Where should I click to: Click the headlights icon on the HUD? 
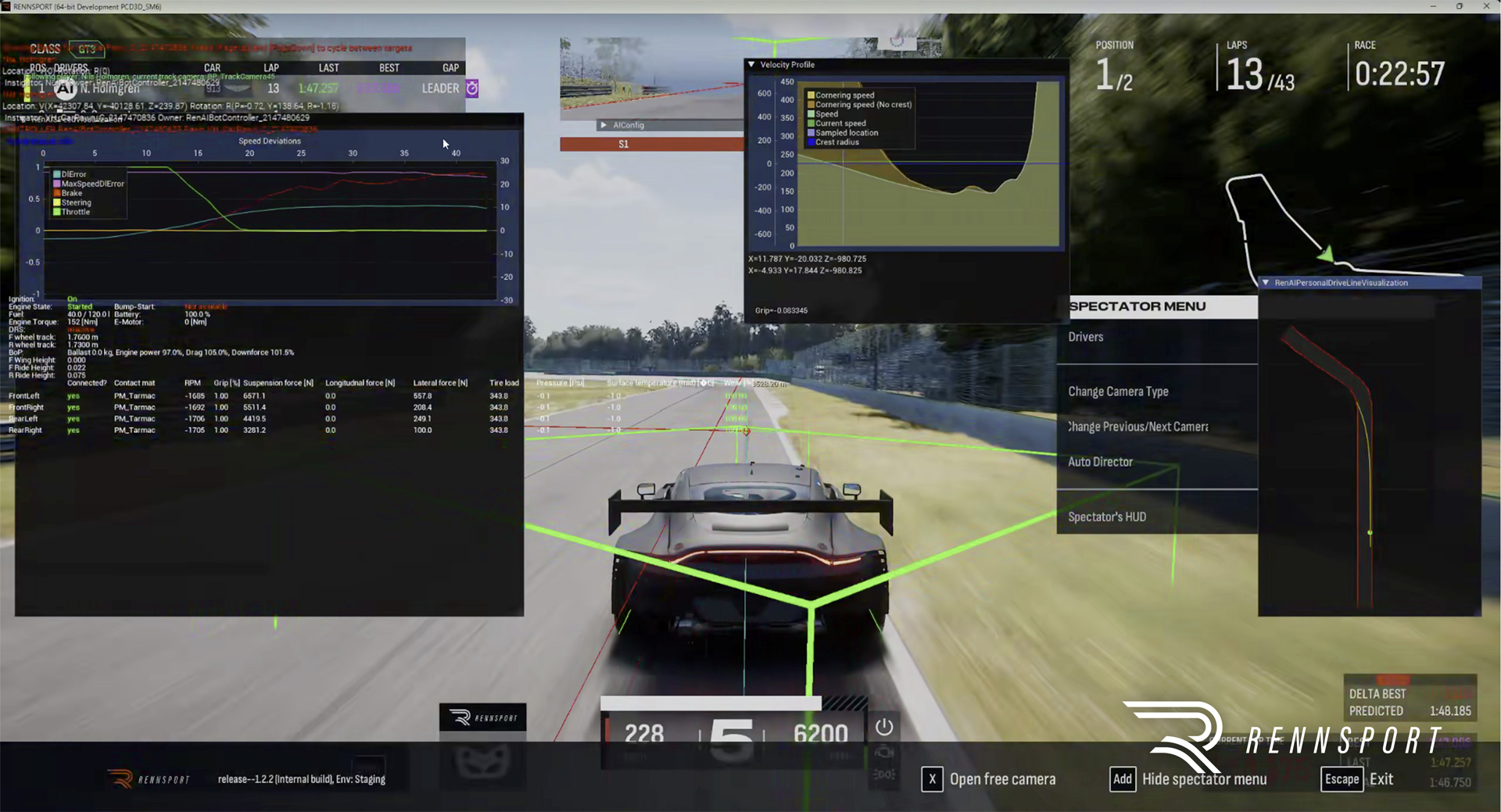[x=884, y=774]
